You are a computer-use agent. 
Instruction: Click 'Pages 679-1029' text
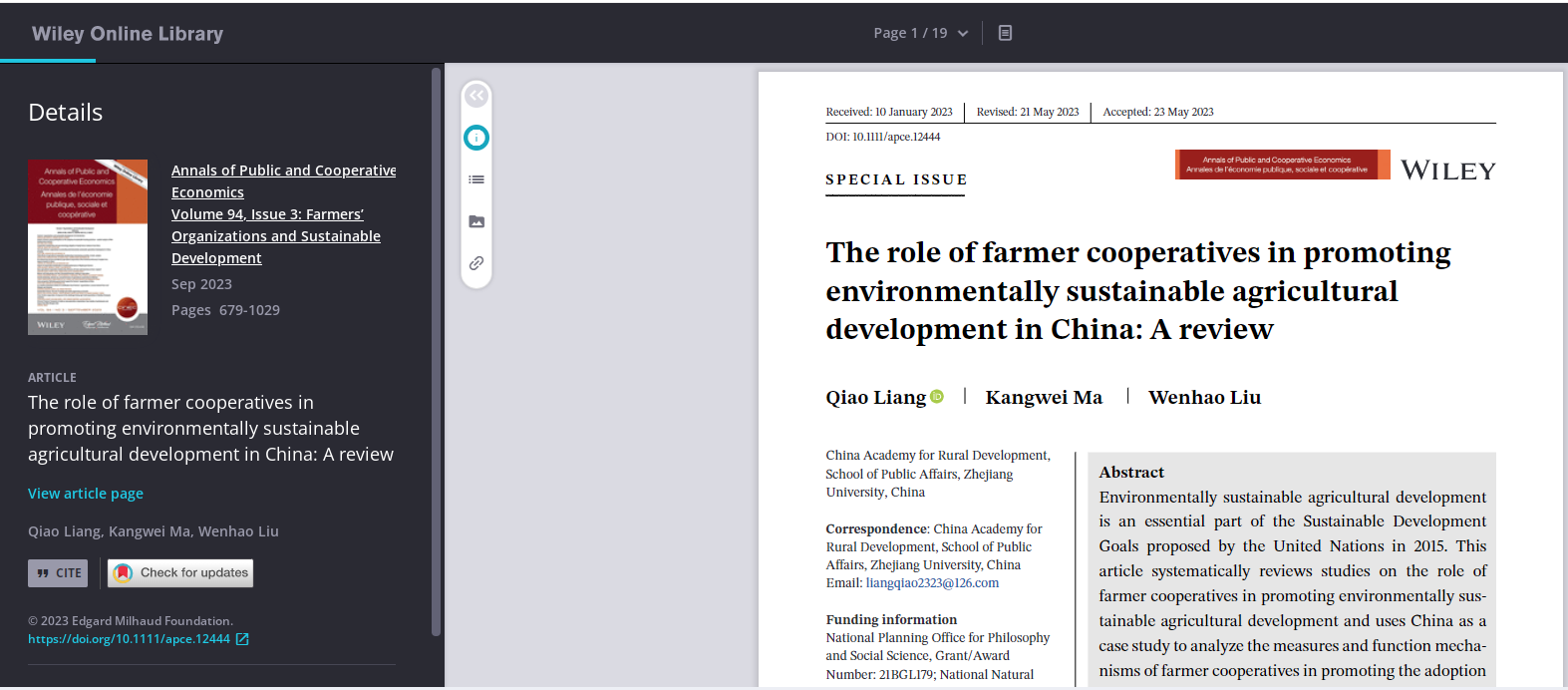(x=225, y=310)
